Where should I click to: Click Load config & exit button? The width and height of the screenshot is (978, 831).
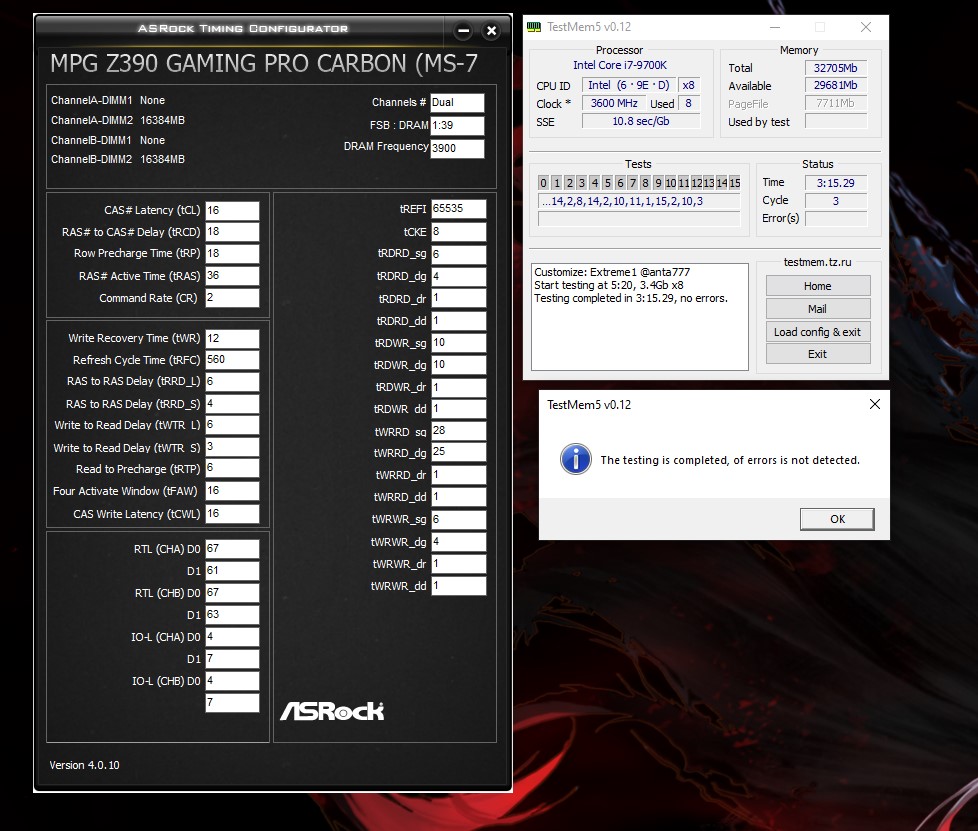pos(818,332)
